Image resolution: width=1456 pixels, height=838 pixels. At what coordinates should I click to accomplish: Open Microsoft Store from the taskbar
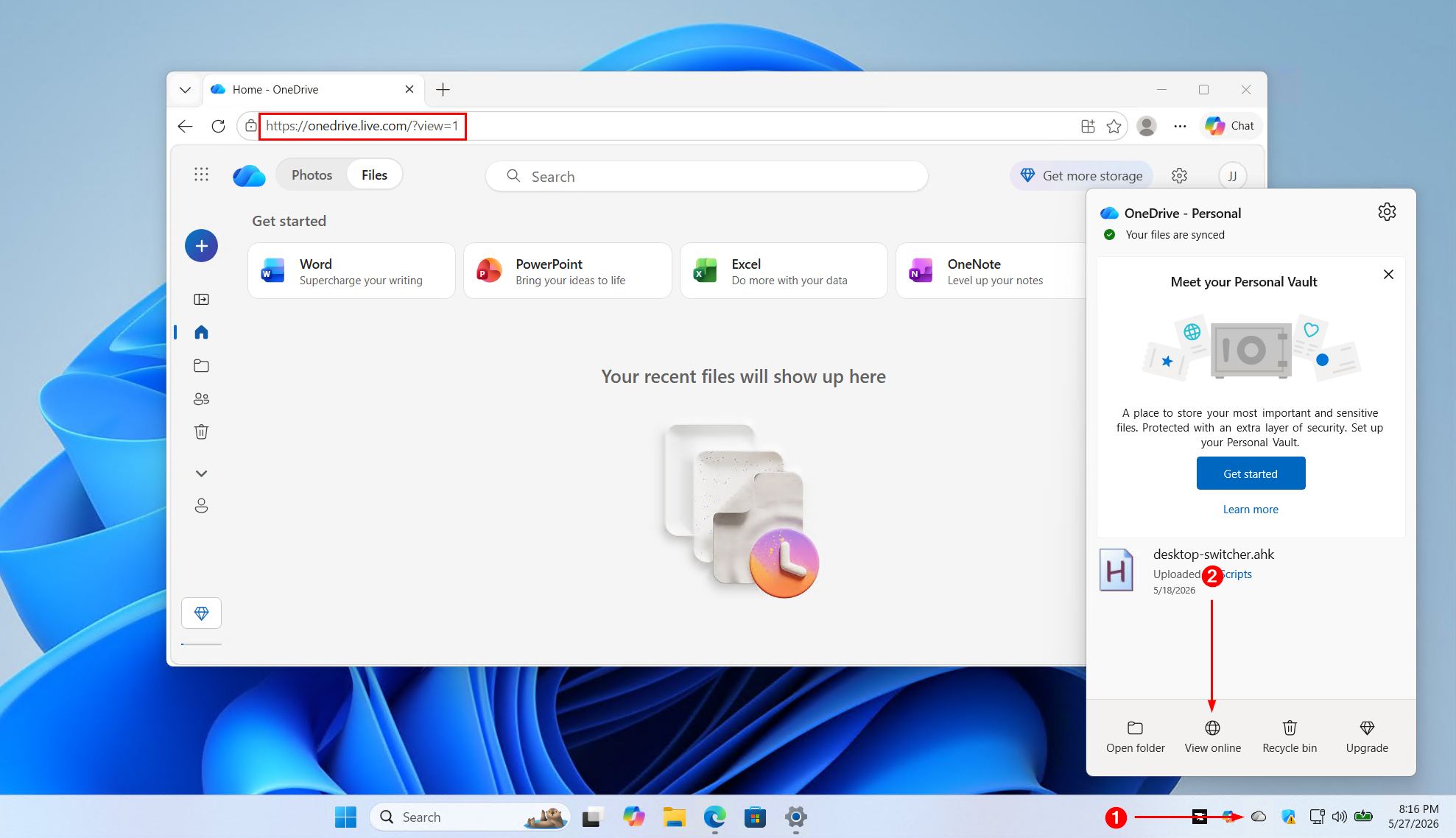click(755, 817)
